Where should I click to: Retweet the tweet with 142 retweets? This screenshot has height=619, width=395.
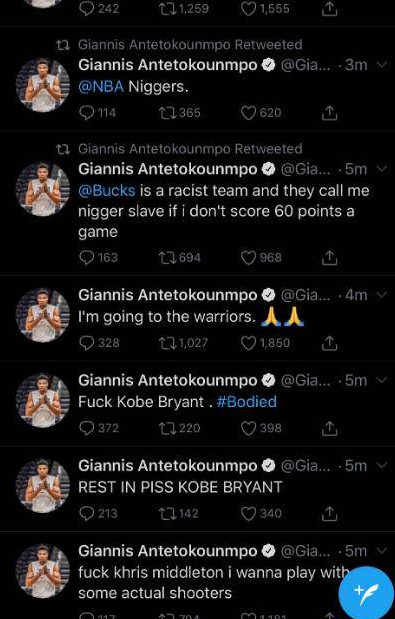tap(166, 514)
